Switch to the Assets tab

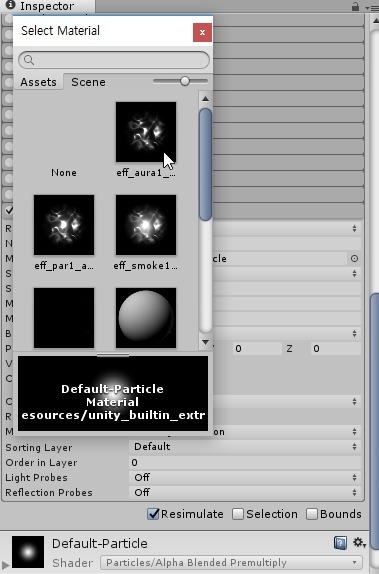38,82
